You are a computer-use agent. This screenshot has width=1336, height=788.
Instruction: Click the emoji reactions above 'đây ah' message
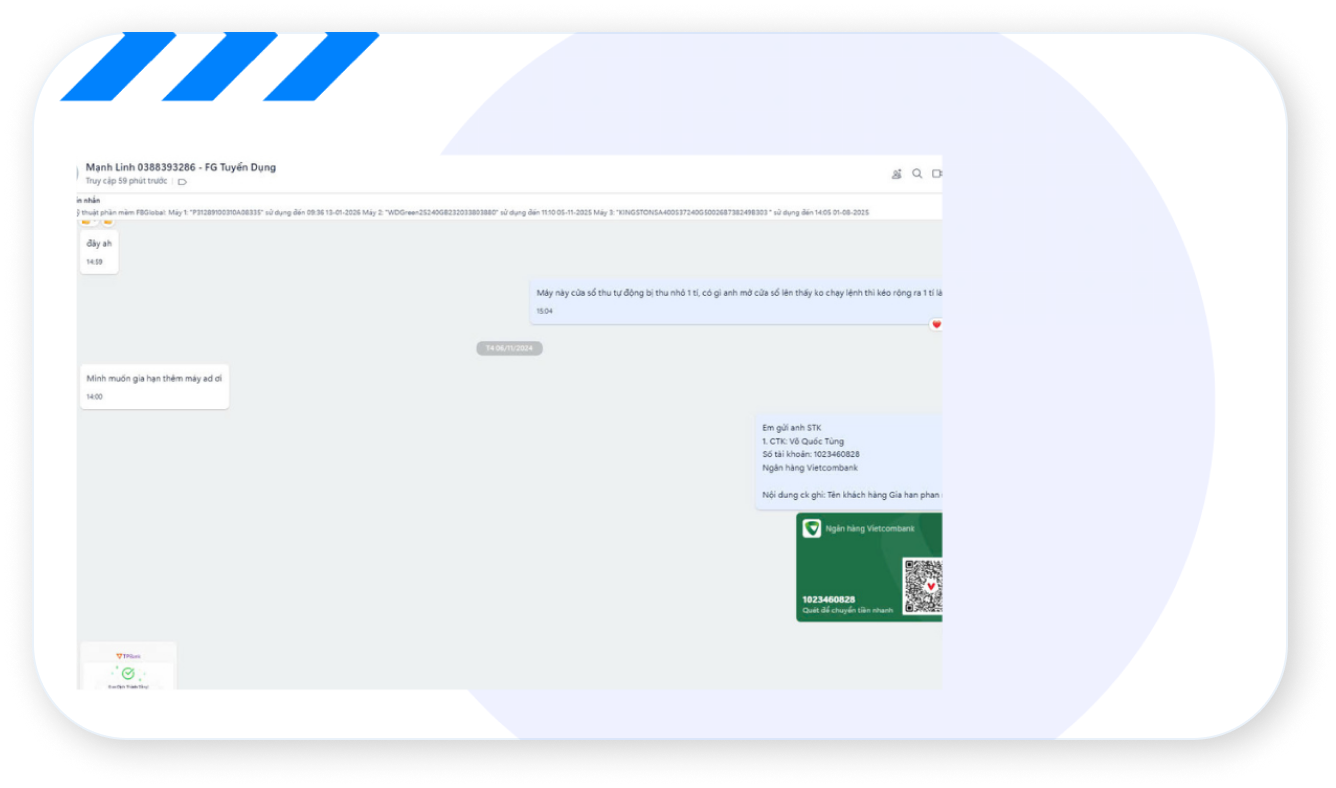click(97, 221)
